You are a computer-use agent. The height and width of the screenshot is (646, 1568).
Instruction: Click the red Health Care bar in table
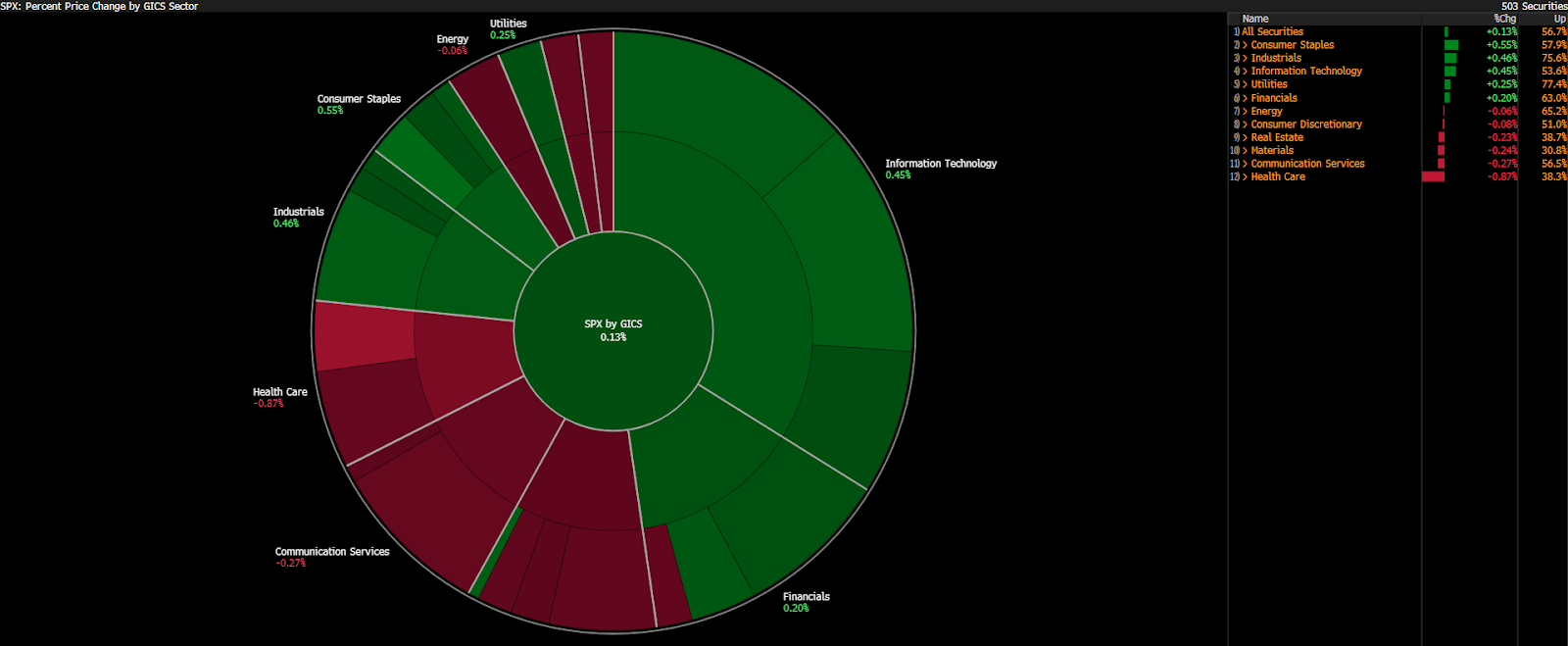(x=1433, y=177)
